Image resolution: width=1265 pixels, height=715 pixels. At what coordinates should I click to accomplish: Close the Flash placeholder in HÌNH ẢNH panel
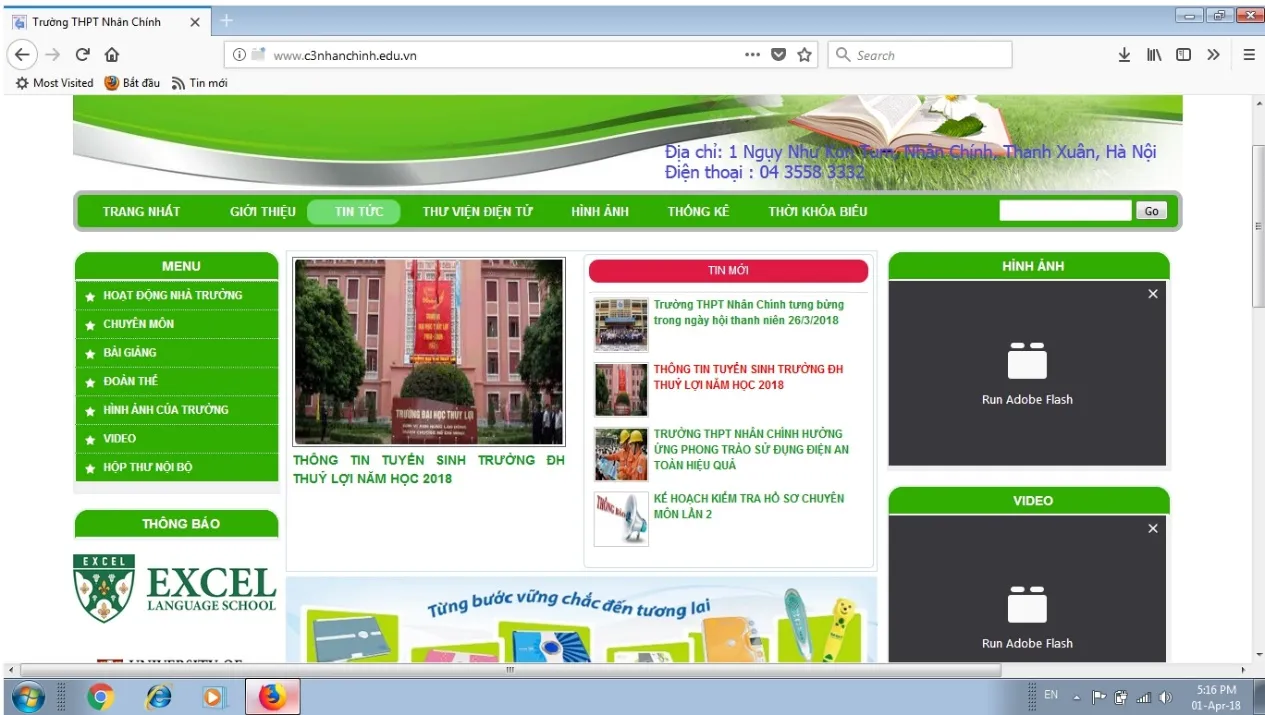[x=1153, y=294]
